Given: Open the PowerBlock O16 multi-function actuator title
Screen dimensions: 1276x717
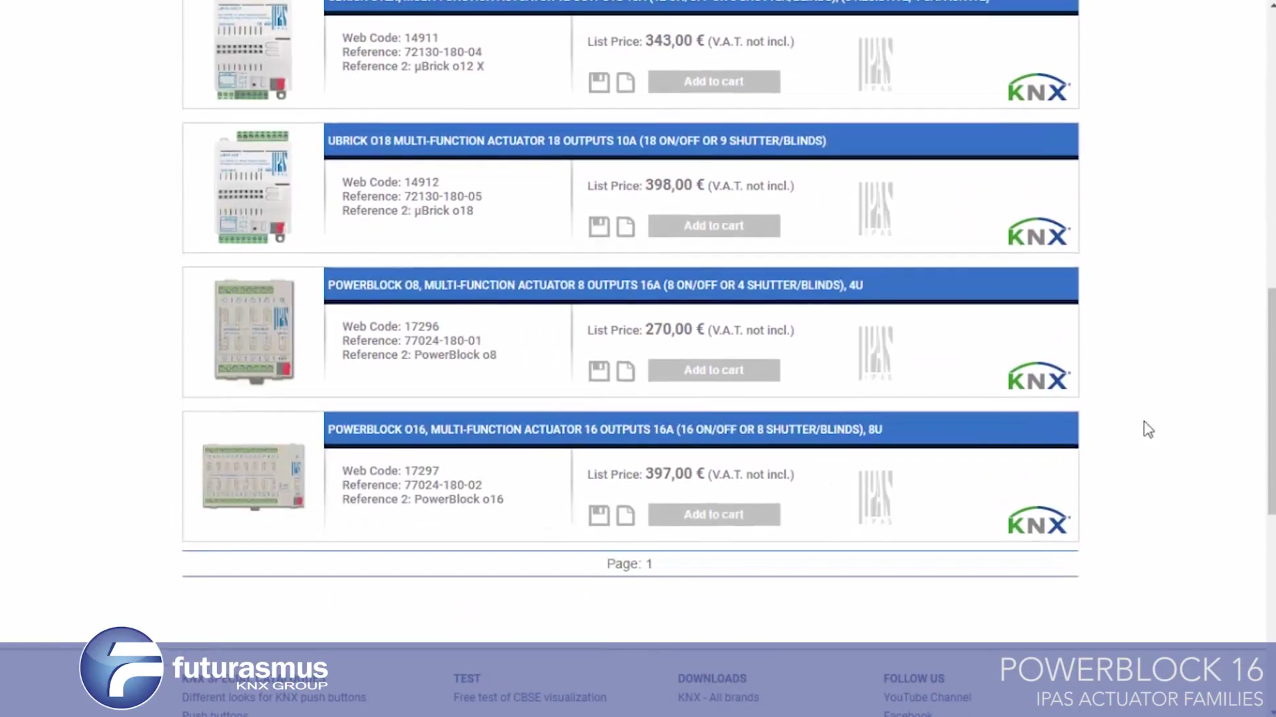Looking at the screenshot, I should point(604,429).
